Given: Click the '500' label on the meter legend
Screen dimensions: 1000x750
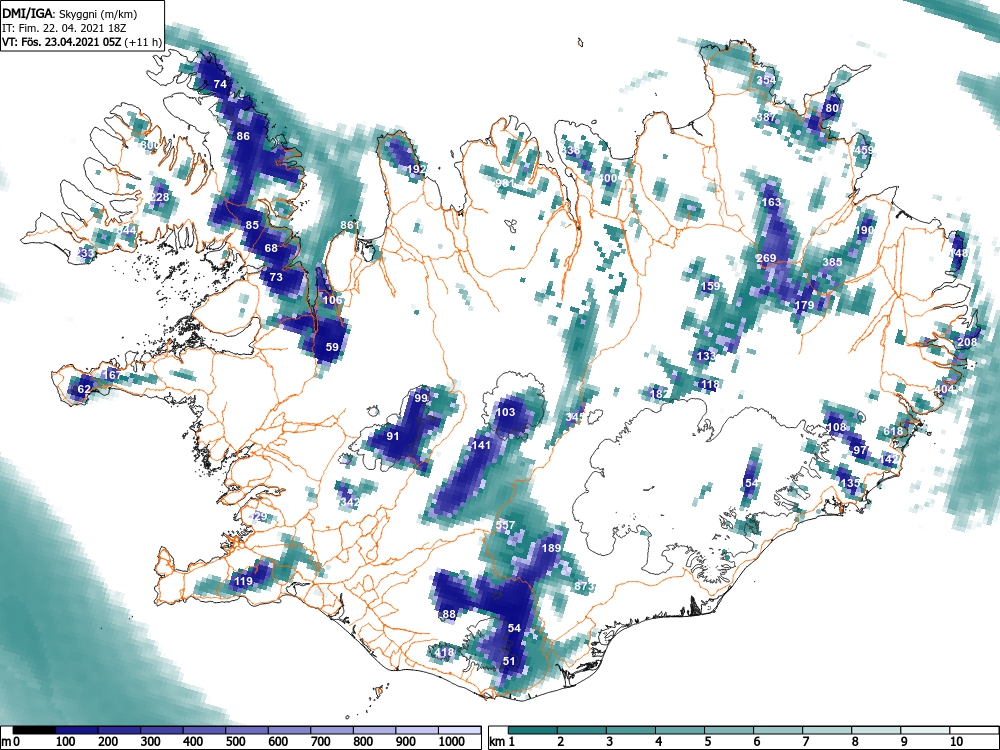Looking at the screenshot, I should click(x=235, y=742).
